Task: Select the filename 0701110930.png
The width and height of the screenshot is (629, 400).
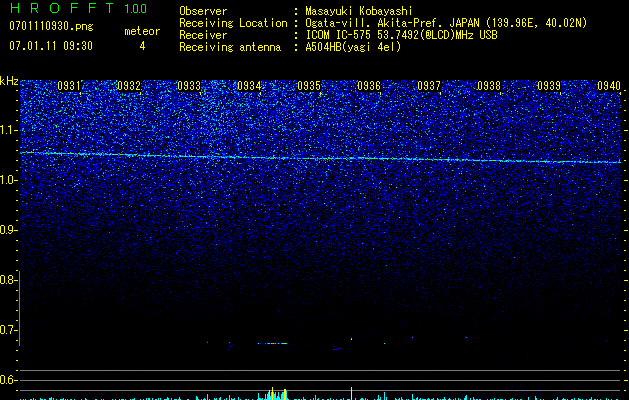Action: point(51,26)
